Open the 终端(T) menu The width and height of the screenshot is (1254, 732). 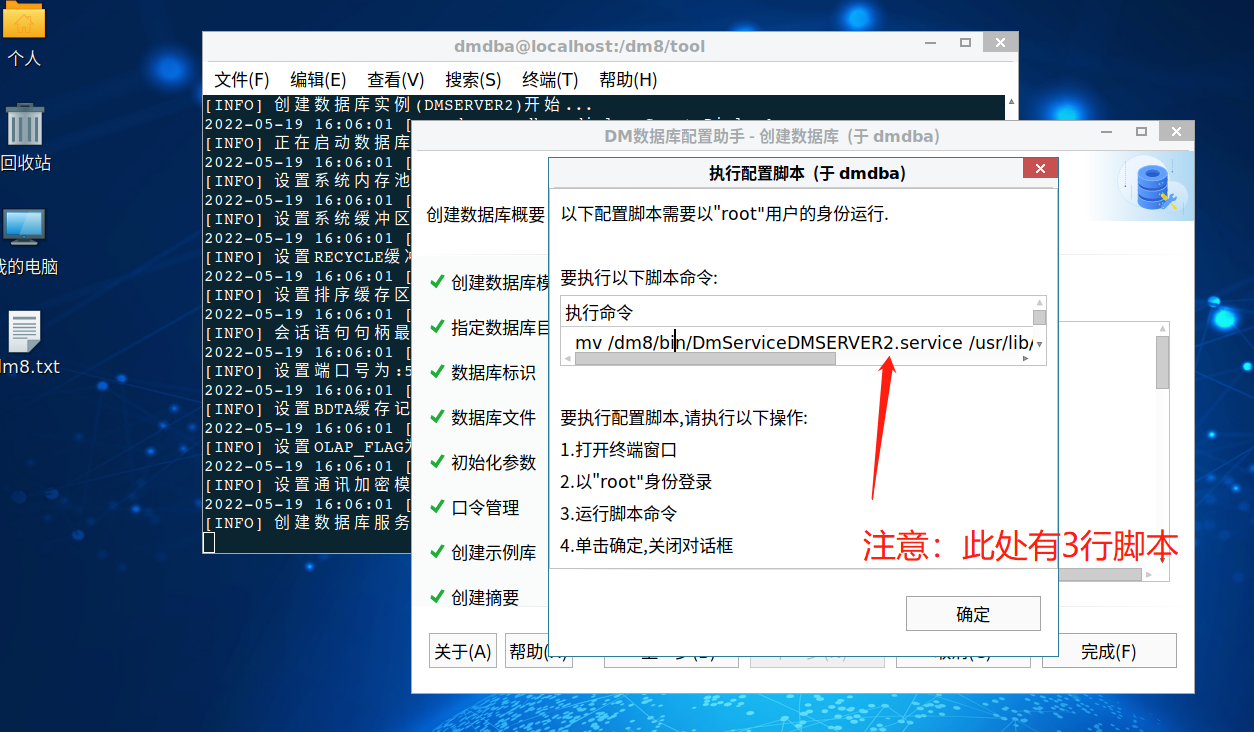(x=550, y=80)
